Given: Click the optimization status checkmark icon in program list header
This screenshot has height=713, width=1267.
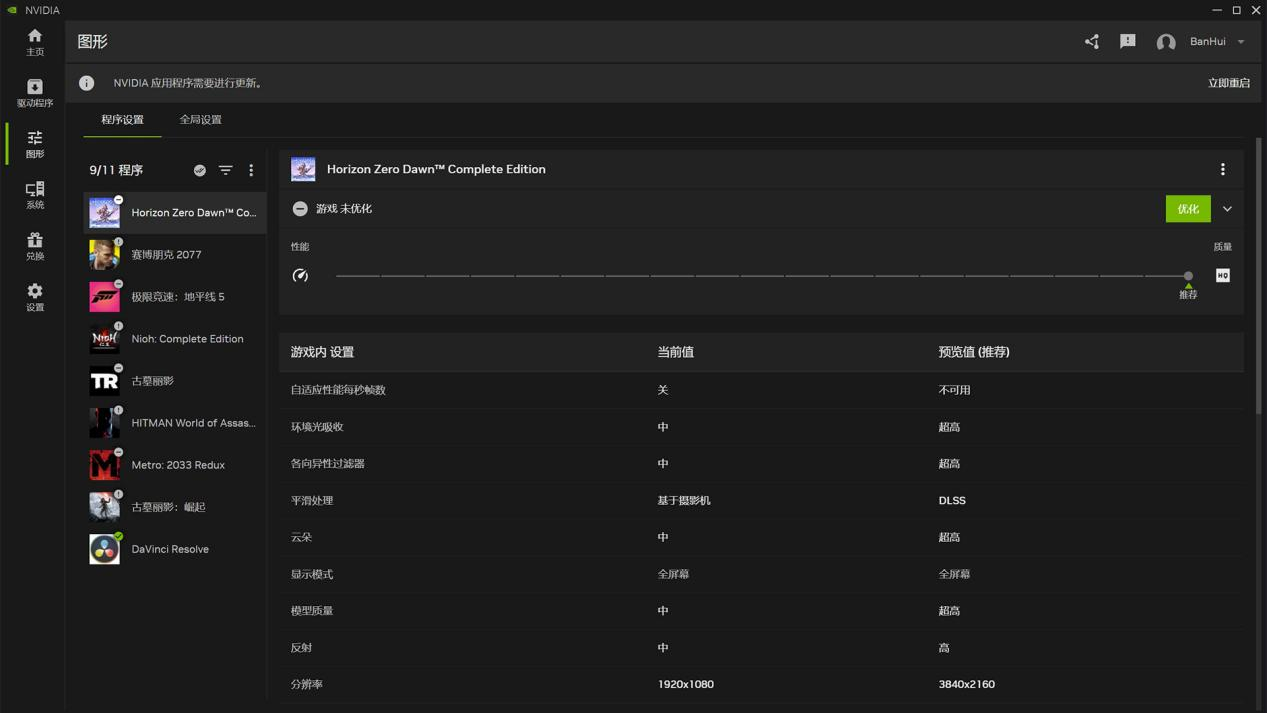Looking at the screenshot, I should click(200, 171).
